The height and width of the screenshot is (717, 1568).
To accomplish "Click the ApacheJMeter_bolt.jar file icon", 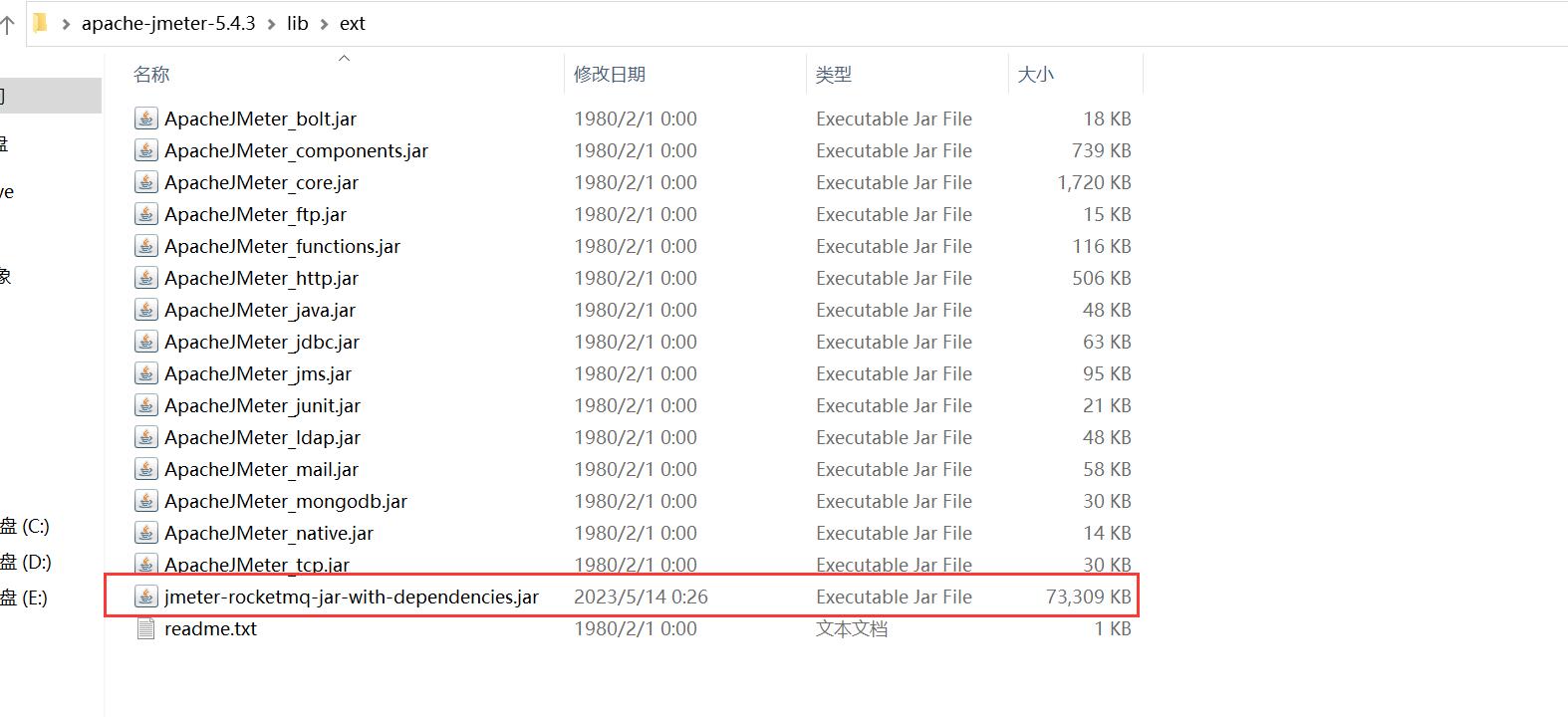I will tap(145, 119).
